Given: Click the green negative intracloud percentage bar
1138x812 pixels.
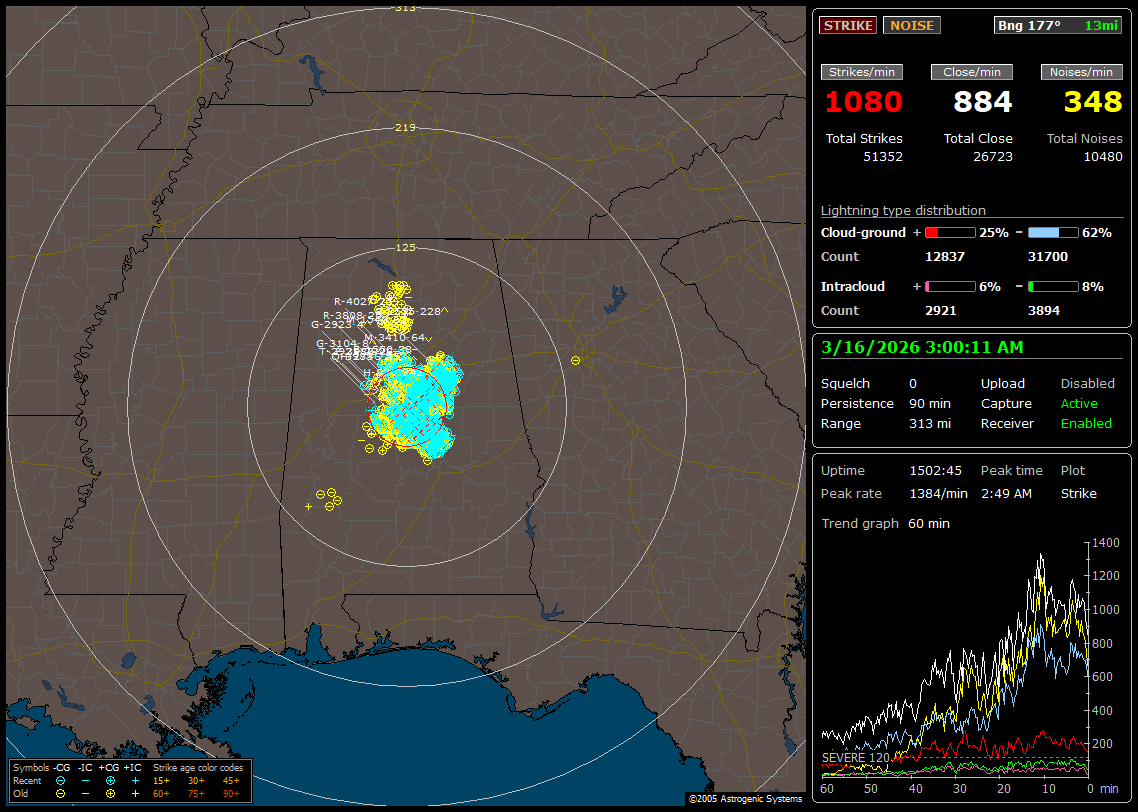Looking at the screenshot, I should click(x=1053, y=287).
